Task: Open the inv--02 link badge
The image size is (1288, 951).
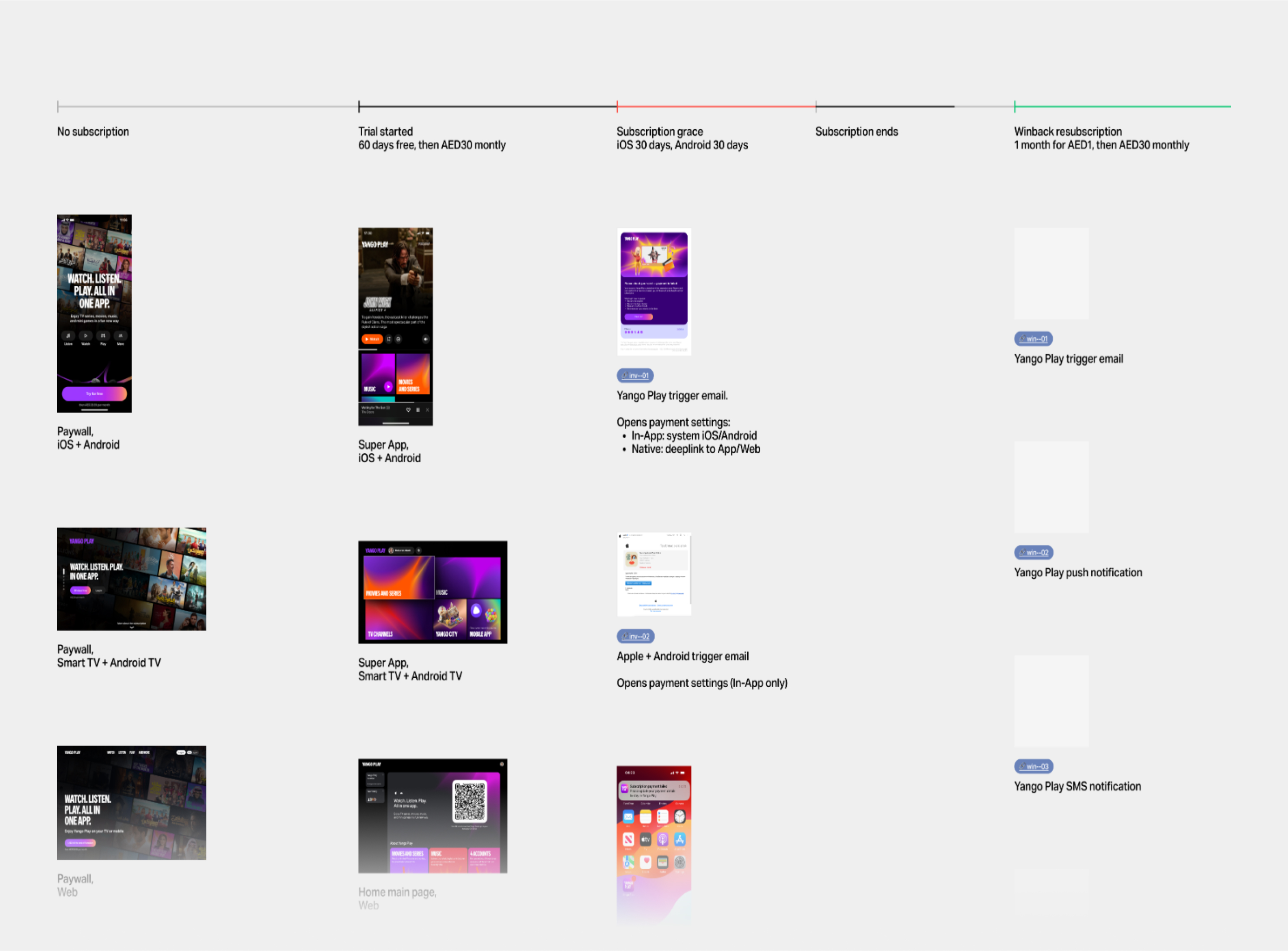Action: coord(635,636)
